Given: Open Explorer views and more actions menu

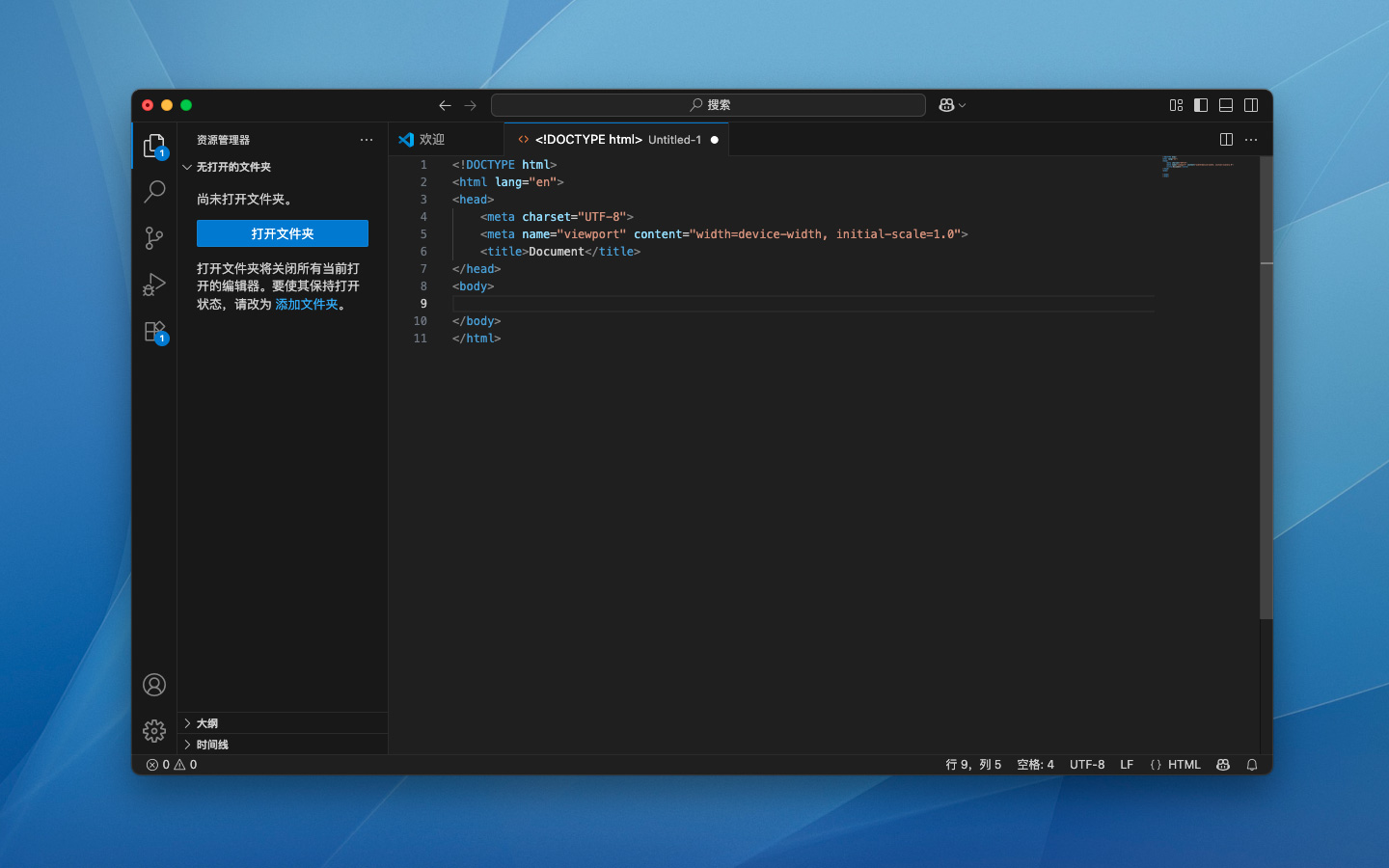Looking at the screenshot, I should [x=367, y=140].
